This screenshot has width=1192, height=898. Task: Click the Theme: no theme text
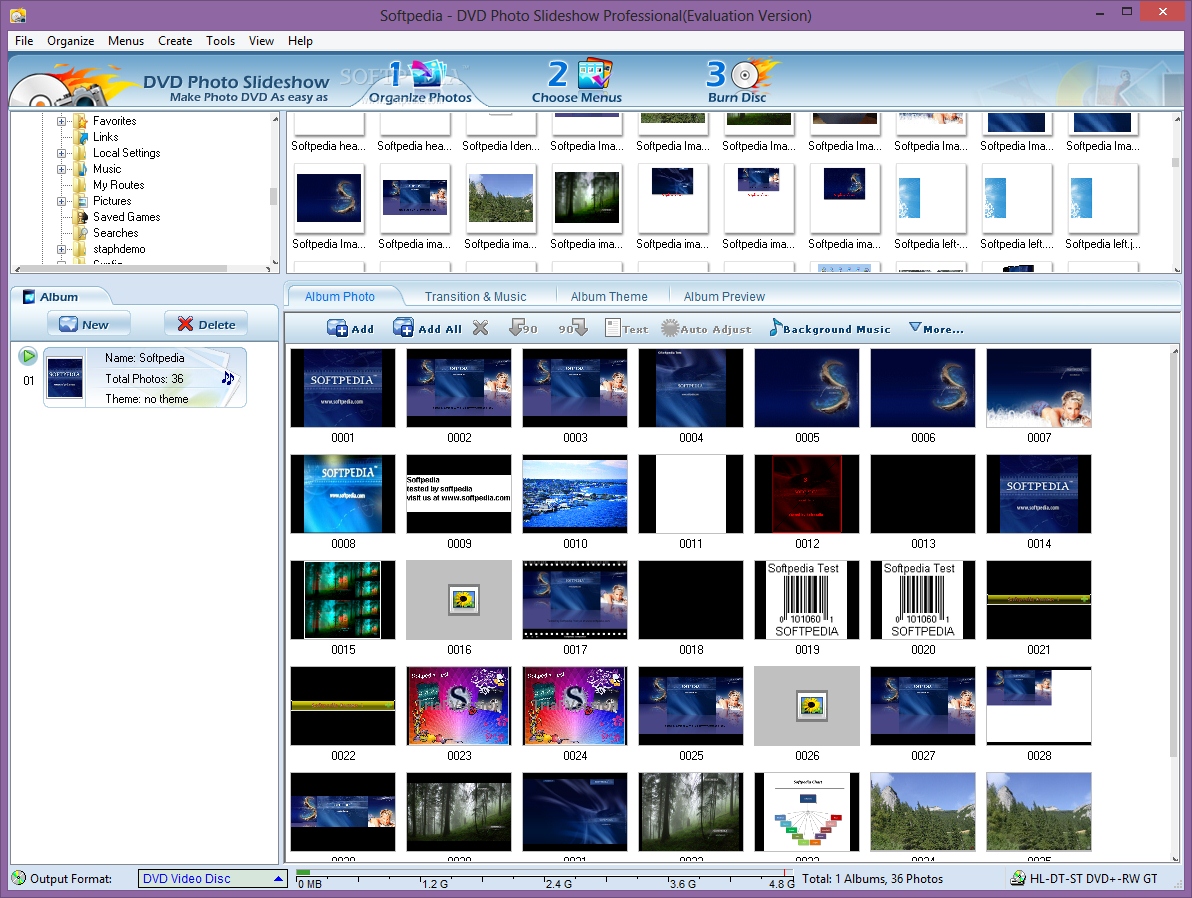pyautogui.click(x=147, y=399)
